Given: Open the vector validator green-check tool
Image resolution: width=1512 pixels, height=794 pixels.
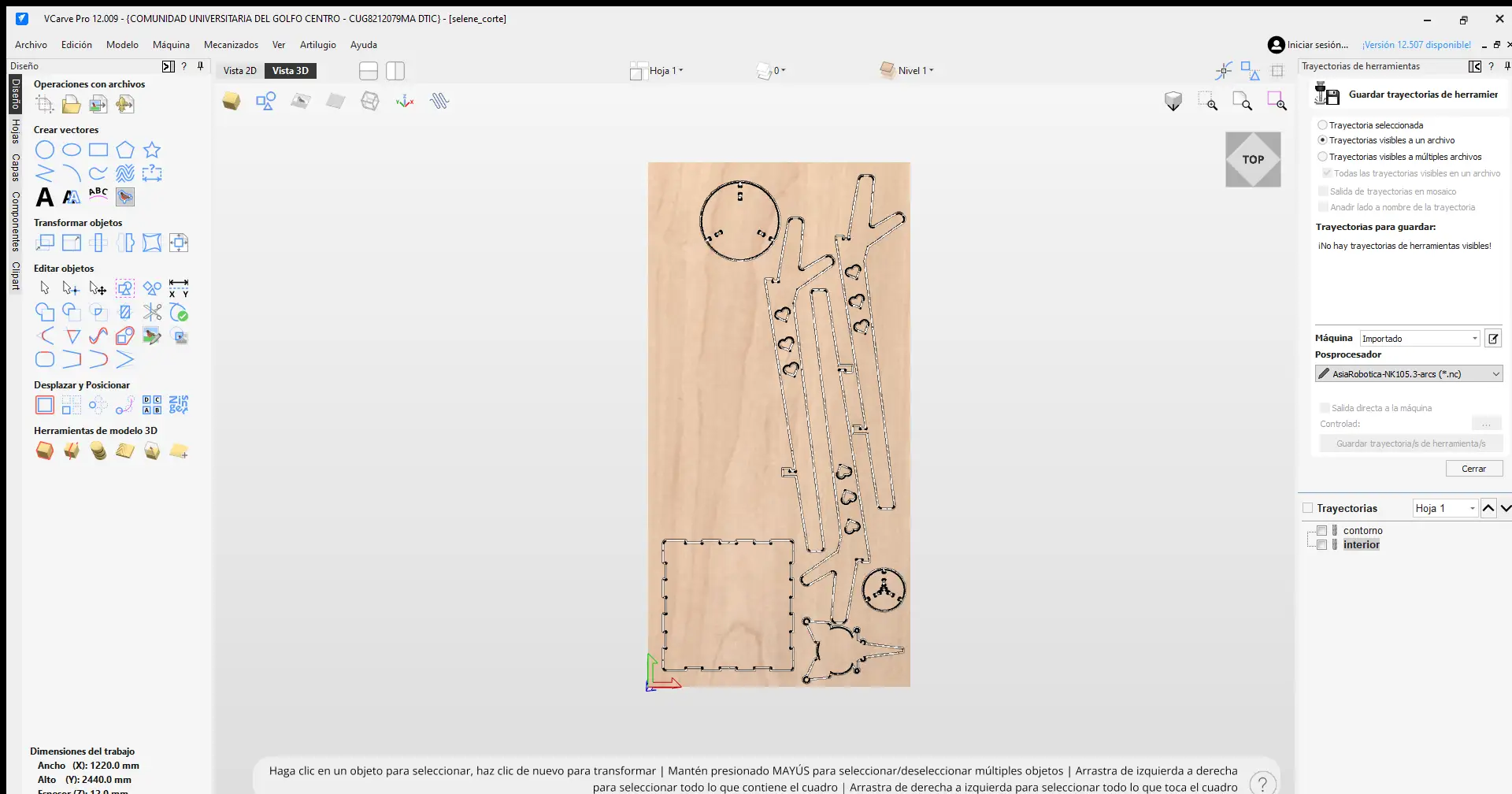Looking at the screenshot, I should [179, 312].
